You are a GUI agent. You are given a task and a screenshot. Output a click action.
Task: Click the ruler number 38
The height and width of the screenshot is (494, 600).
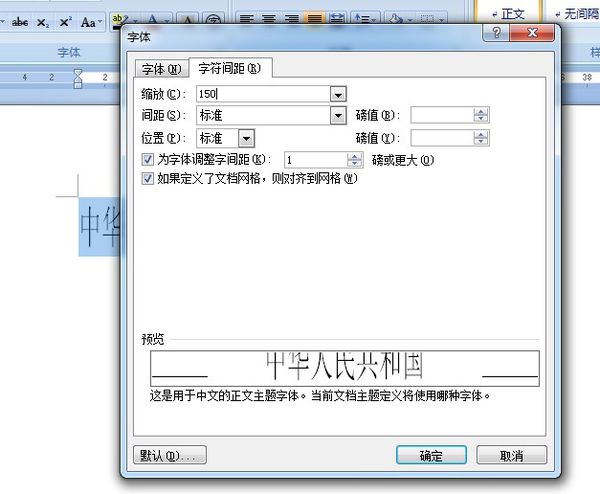(587, 77)
